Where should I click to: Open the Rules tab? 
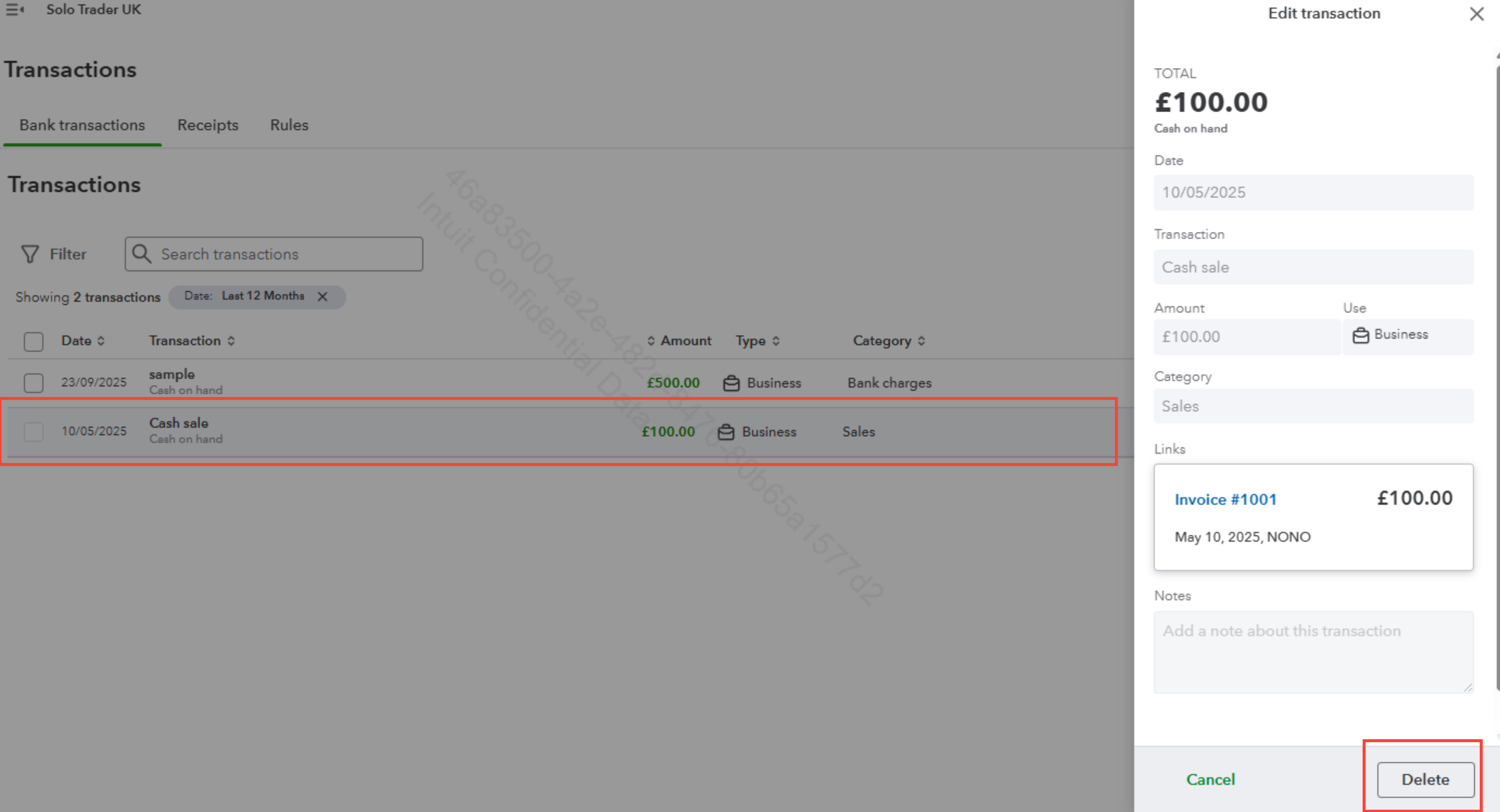289,125
